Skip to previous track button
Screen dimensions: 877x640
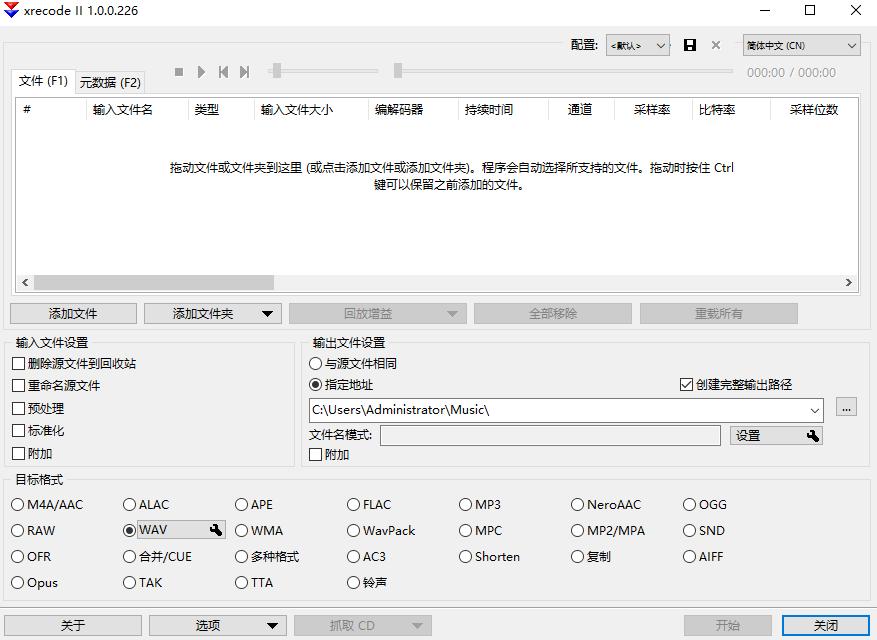pyautogui.click(x=222, y=71)
